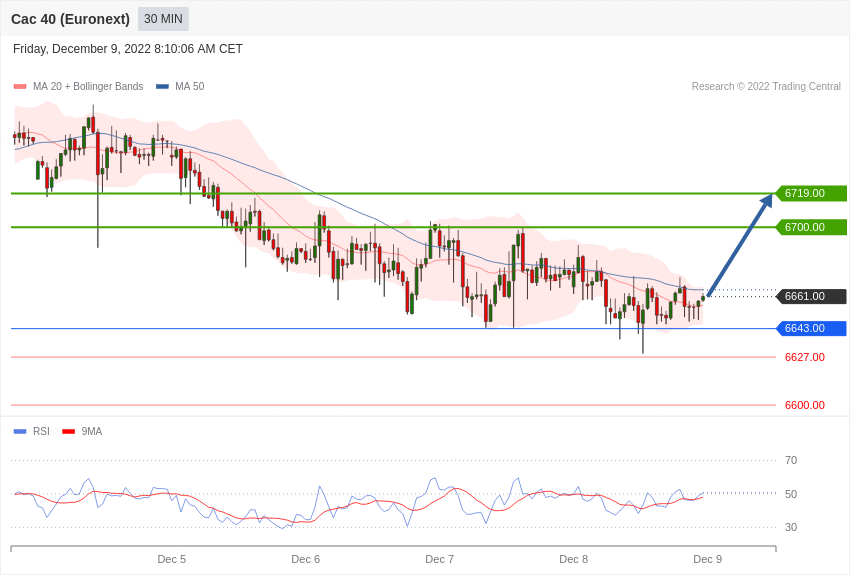Select the 6719.00 green resistance price tag
The image size is (850, 576).
pos(811,193)
